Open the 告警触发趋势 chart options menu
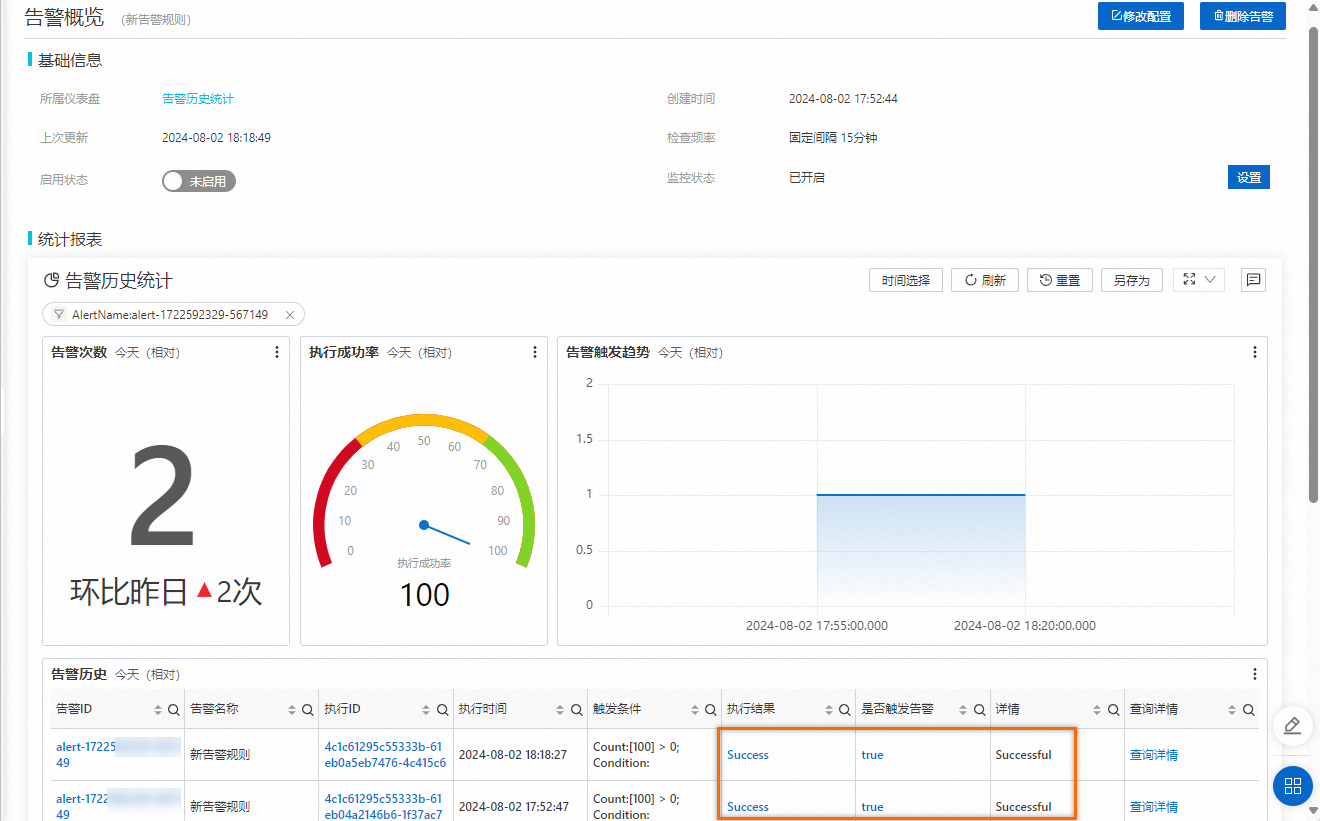 click(1255, 352)
